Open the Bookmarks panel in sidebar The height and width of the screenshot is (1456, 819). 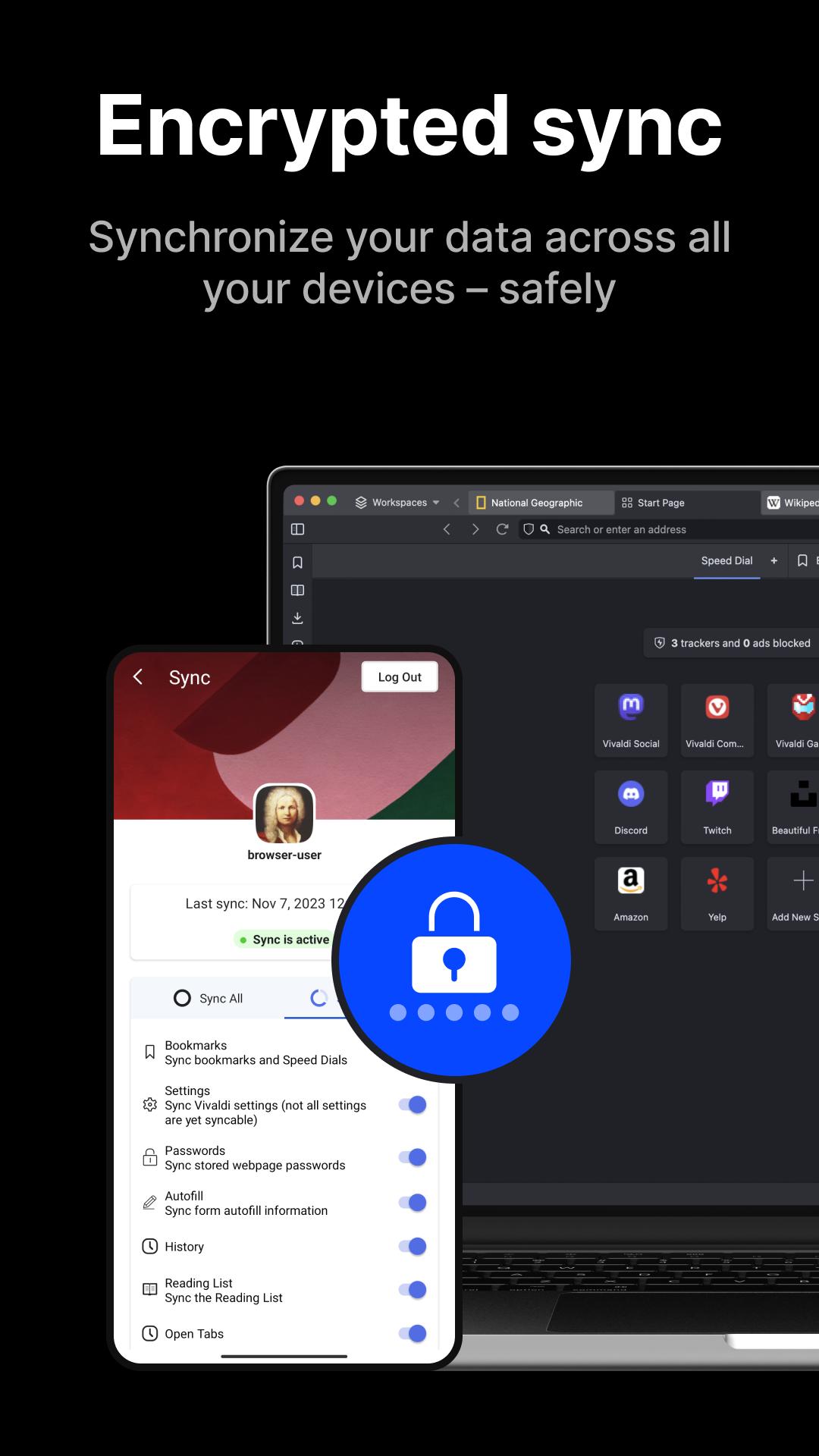(298, 563)
